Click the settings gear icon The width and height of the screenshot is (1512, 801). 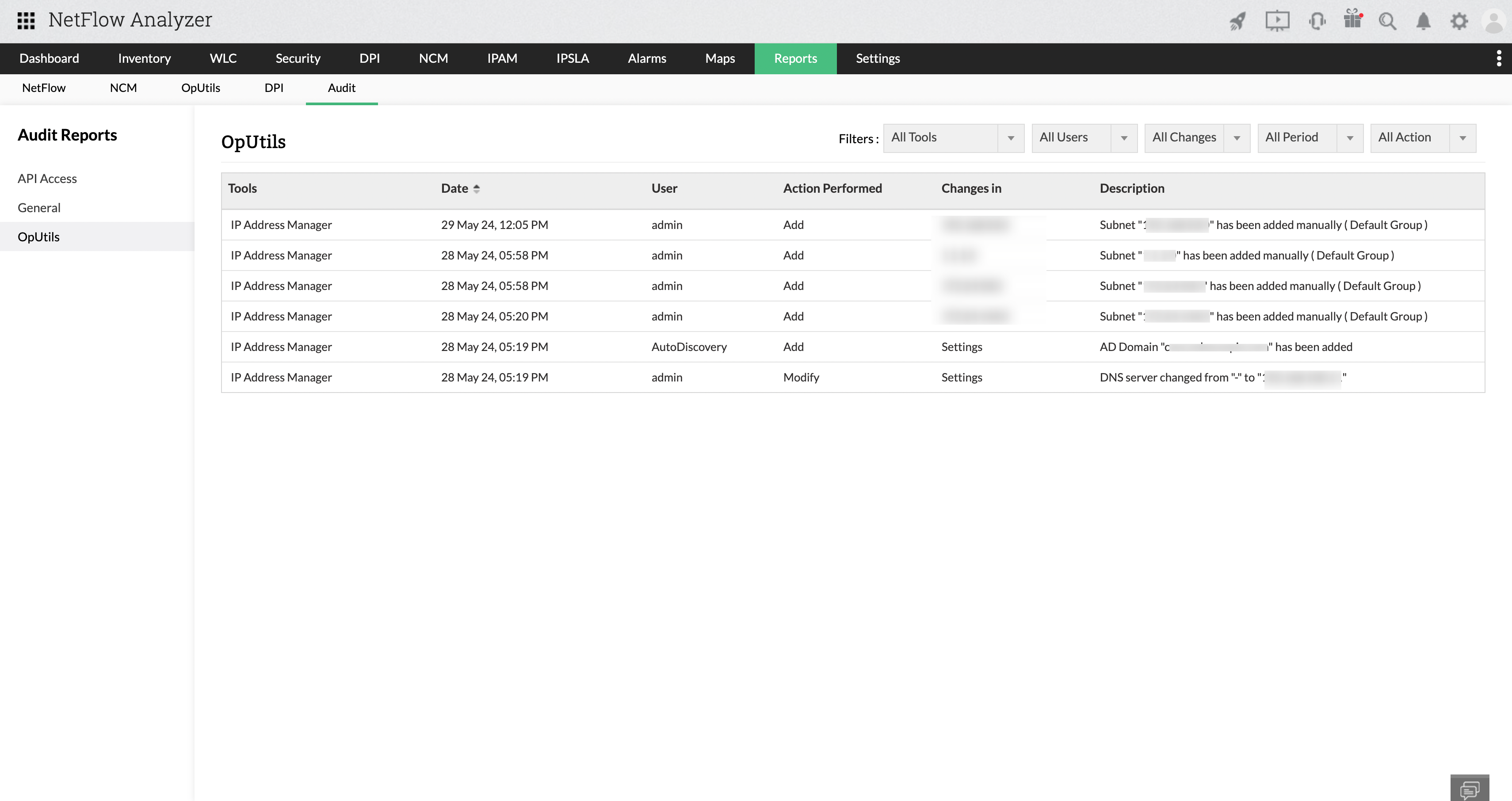tap(1460, 21)
